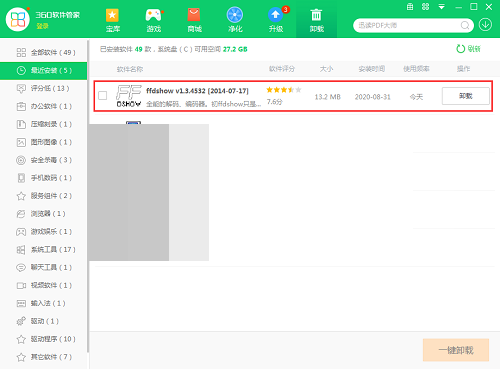The width and height of the screenshot is (500, 369).
Task: Sort by 使用频率 column header
Action: tap(416, 69)
